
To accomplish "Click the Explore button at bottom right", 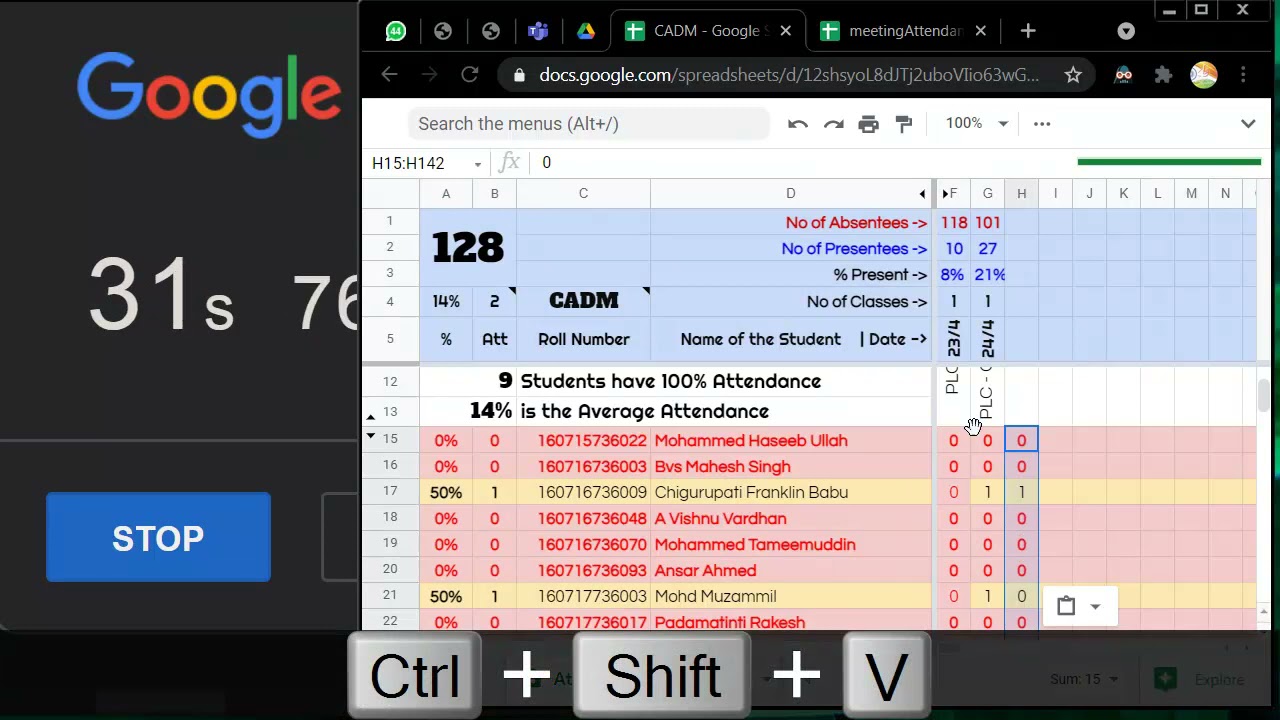I will pos(1199,680).
